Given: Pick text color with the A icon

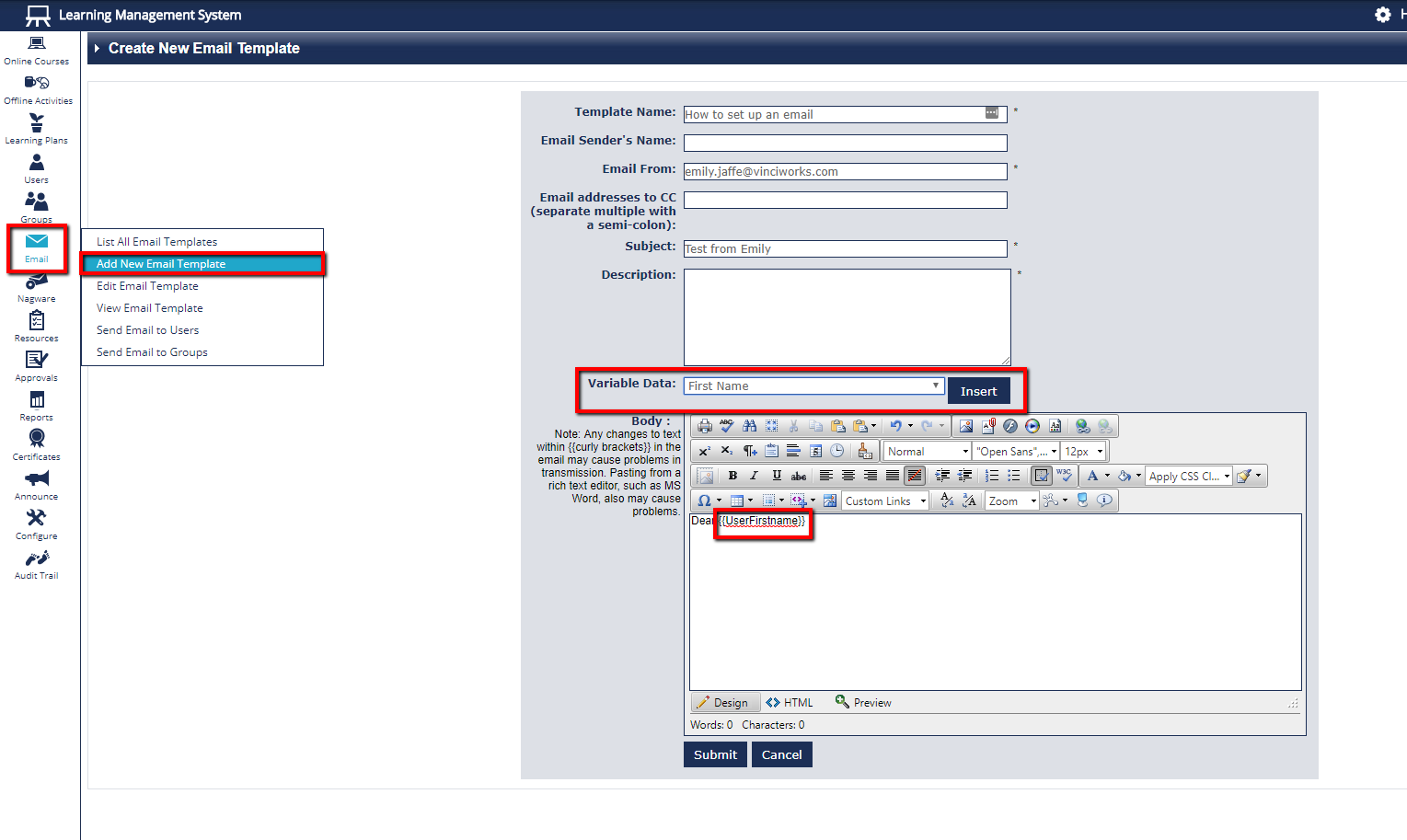Looking at the screenshot, I should coord(1092,476).
